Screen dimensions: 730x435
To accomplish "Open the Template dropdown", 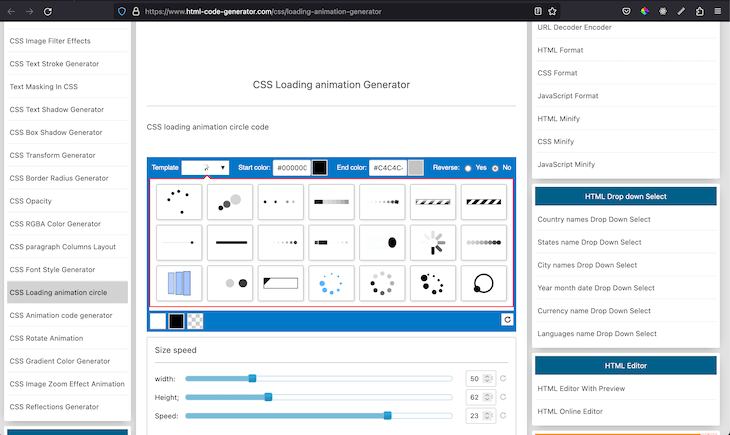I will point(206,168).
